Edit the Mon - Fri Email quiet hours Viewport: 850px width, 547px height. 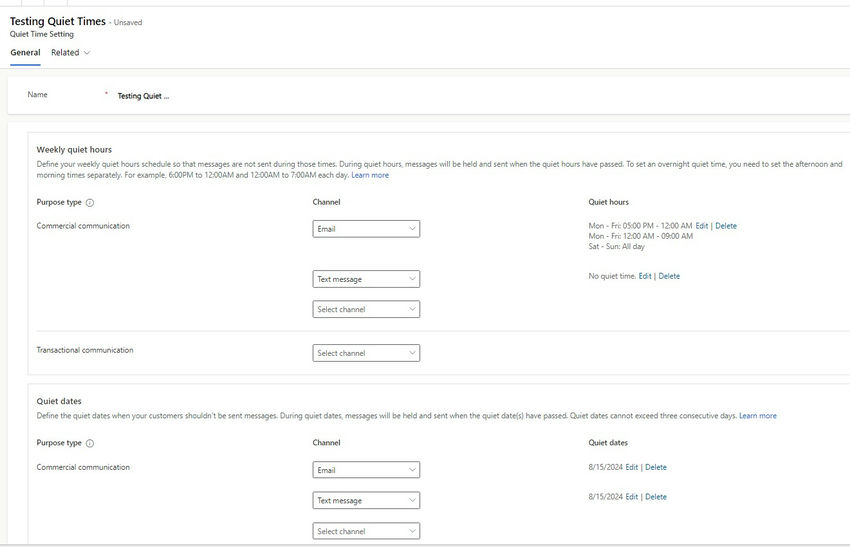pos(702,226)
